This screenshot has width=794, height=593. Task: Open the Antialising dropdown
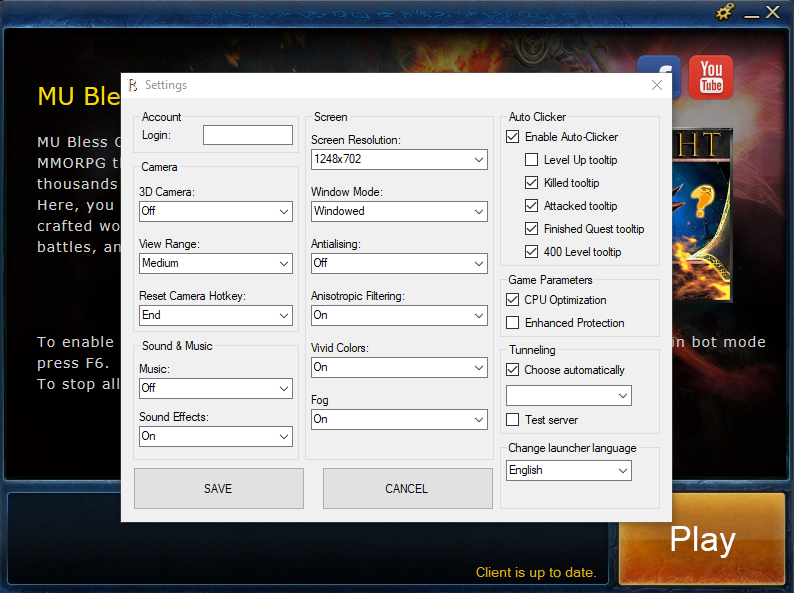pyautogui.click(x=399, y=263)
